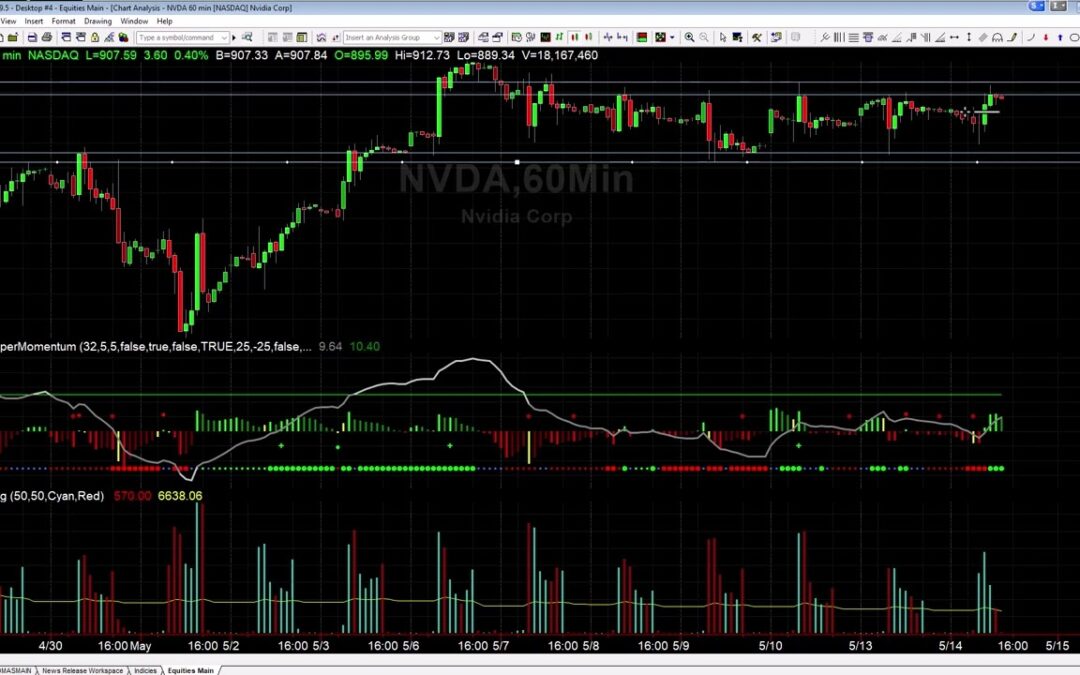Open the View menu

click(8, 21)
